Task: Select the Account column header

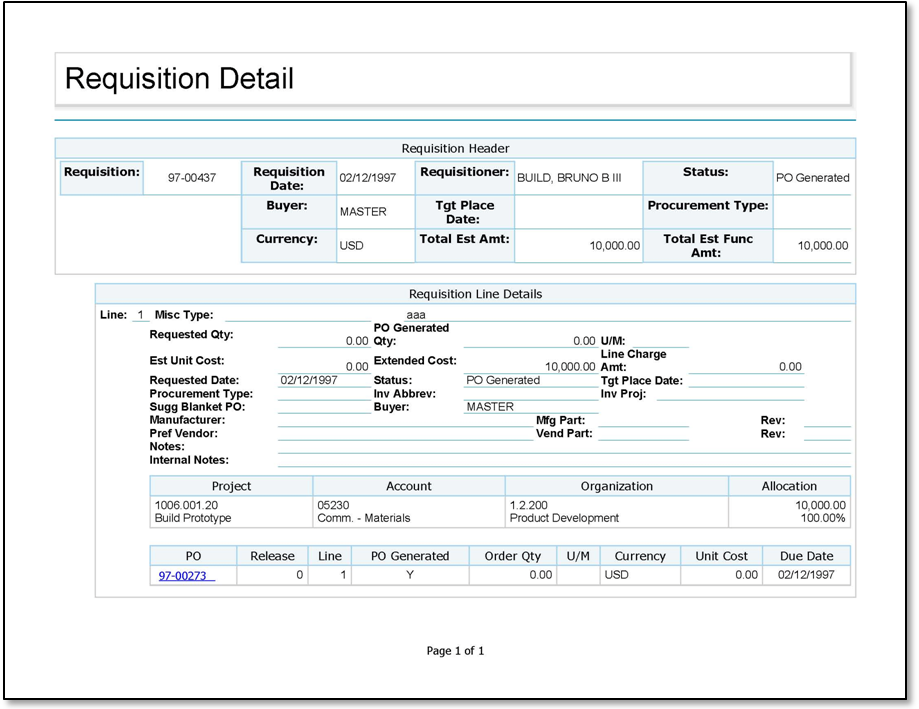Action: [x=408, y=486]
